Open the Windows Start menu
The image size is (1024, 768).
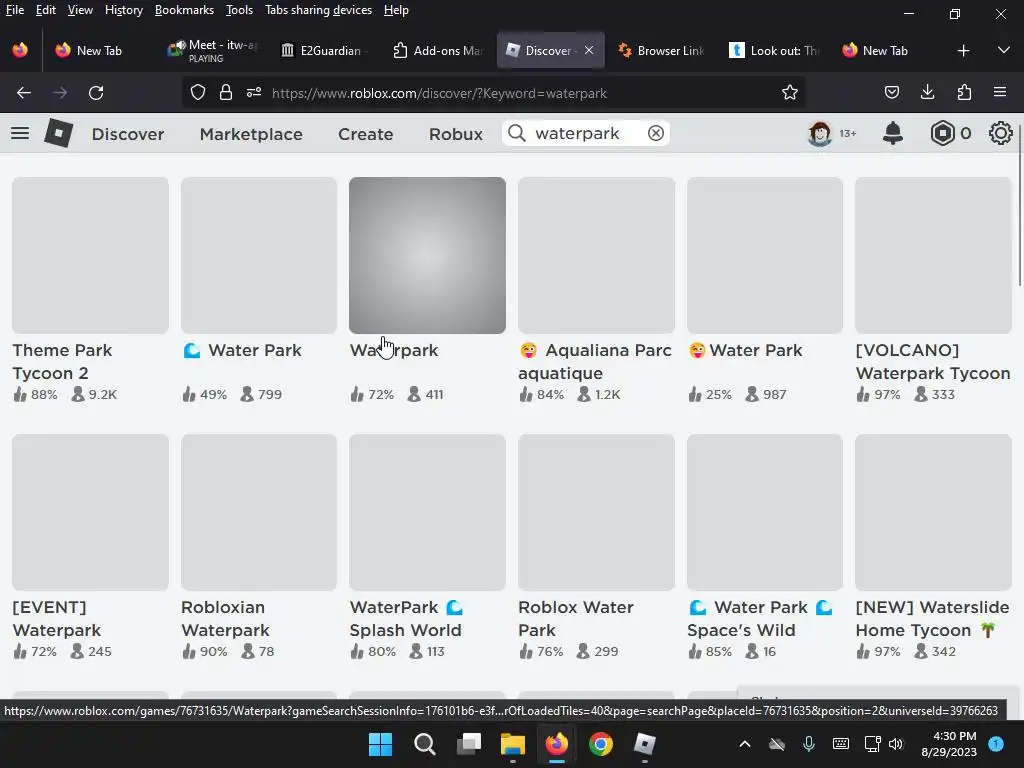[x=380, y=744]
